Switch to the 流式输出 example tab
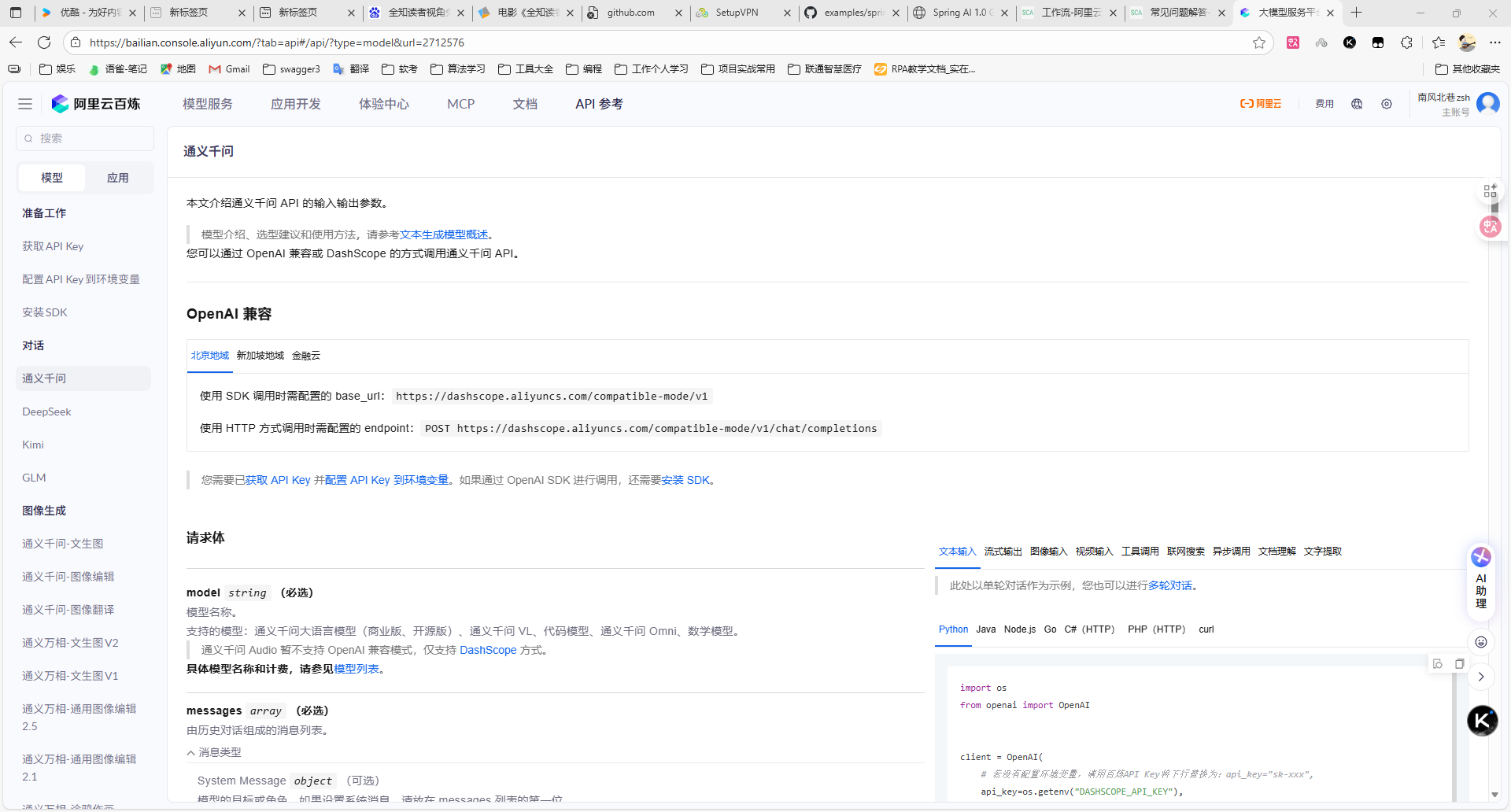The width and height of the screenshot is (1511, 812). pyautogui.click(x=1003, y=551)
